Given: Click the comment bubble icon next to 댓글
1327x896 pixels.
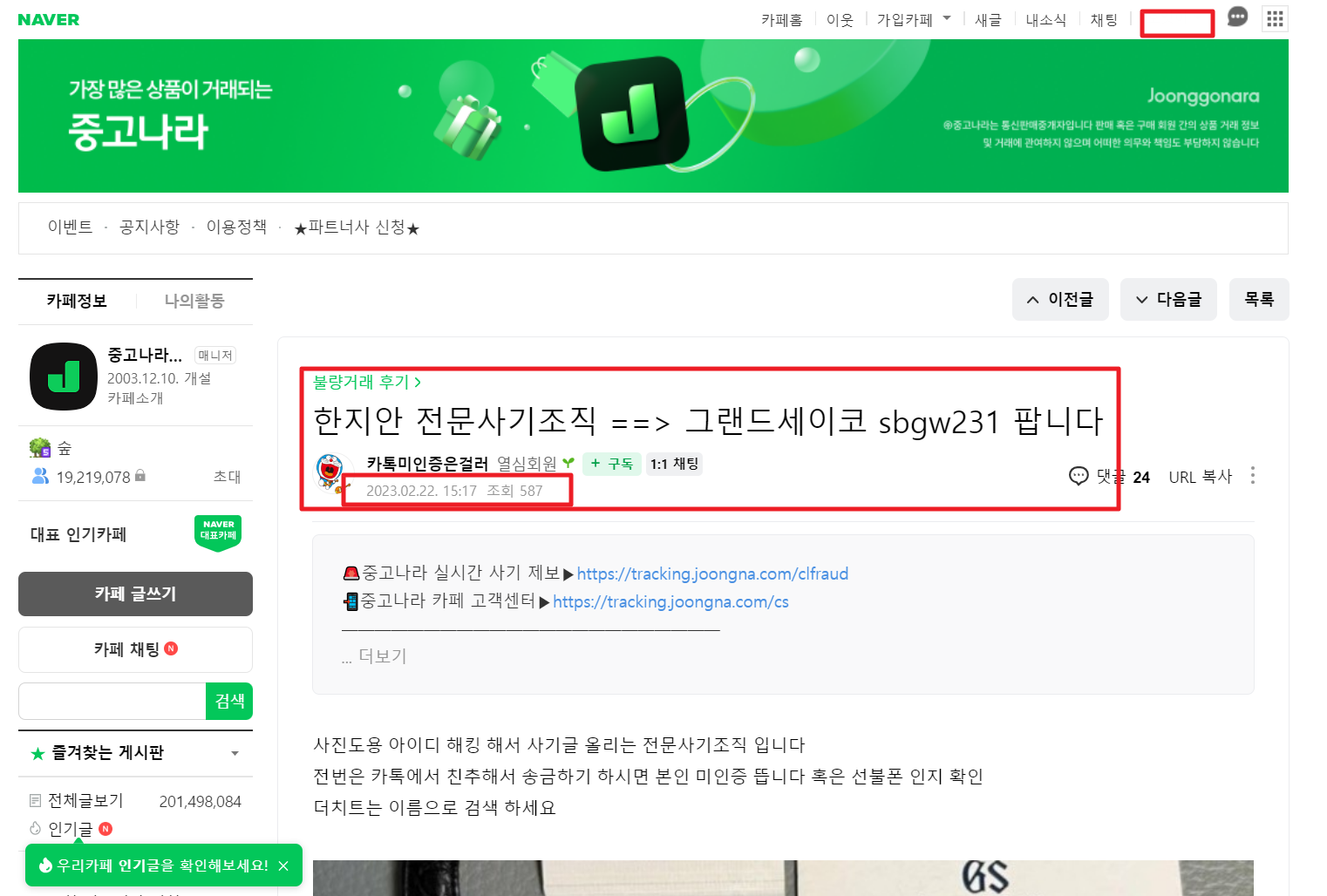Looking at the screenshot, I should click(x=1079, y=476).
